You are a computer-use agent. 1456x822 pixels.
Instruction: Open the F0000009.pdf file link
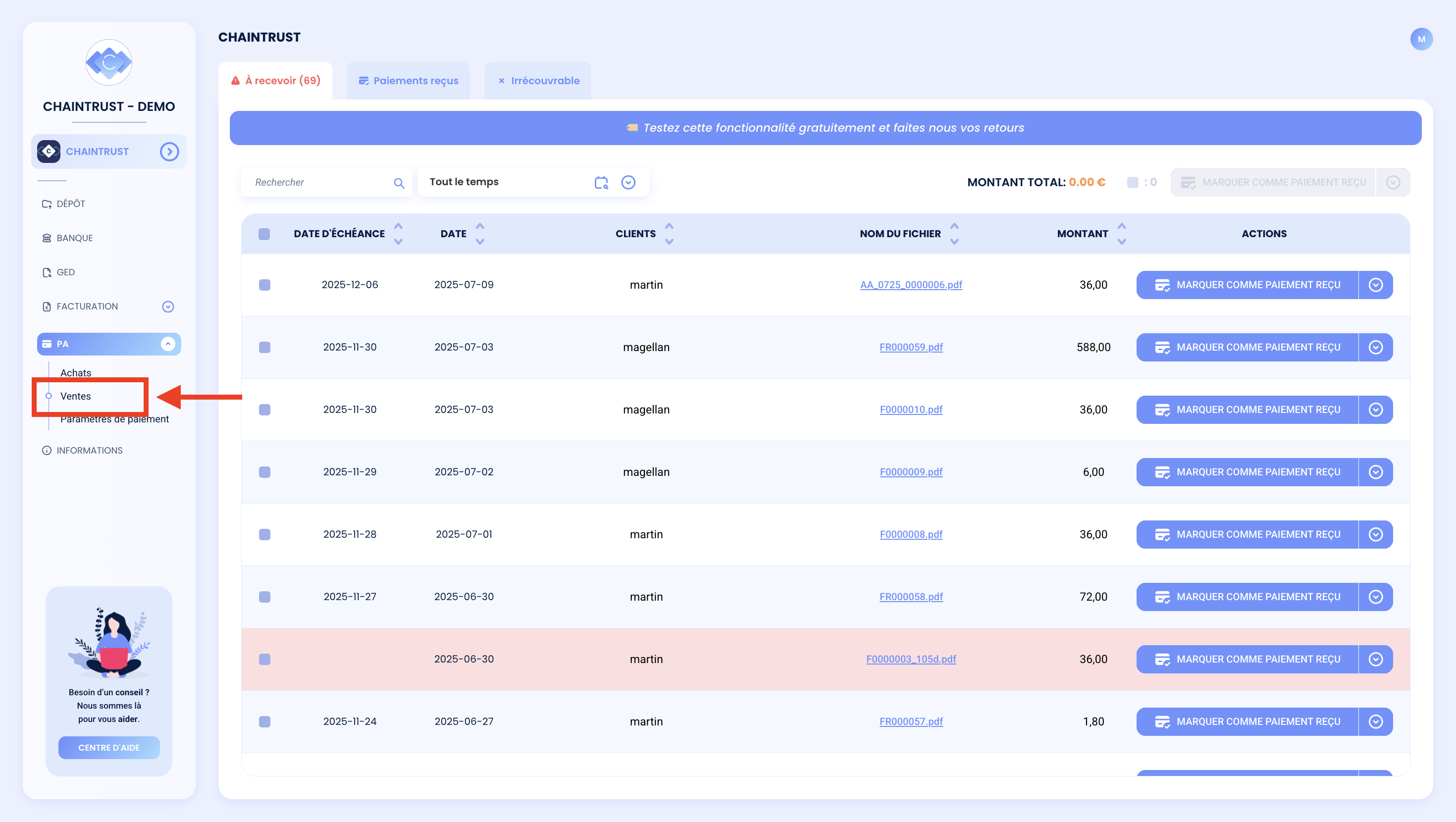point(911,471)
